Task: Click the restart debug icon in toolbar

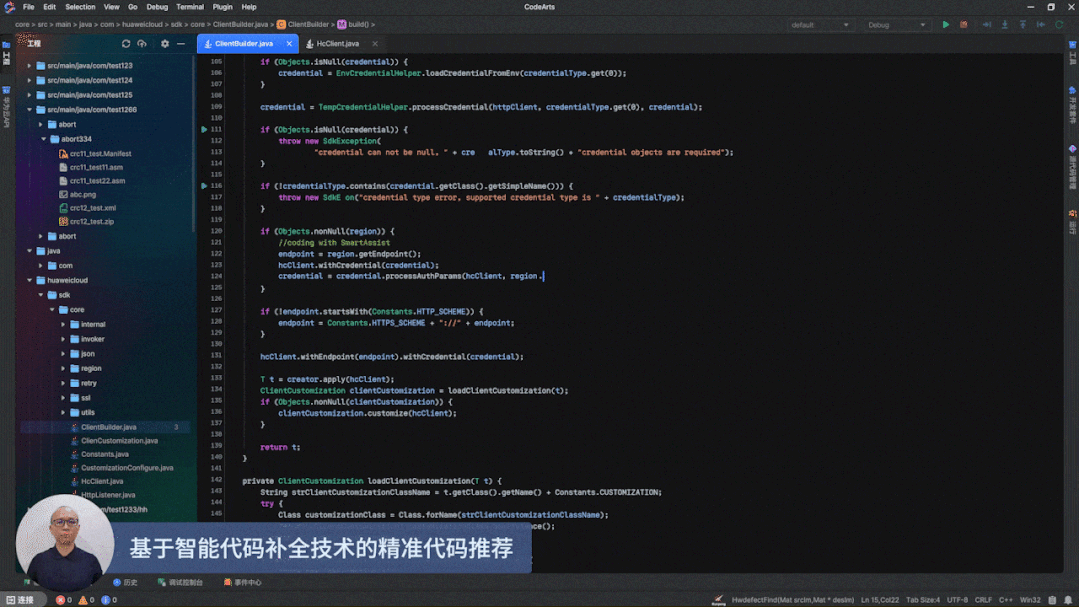Action: [1059, 25]
